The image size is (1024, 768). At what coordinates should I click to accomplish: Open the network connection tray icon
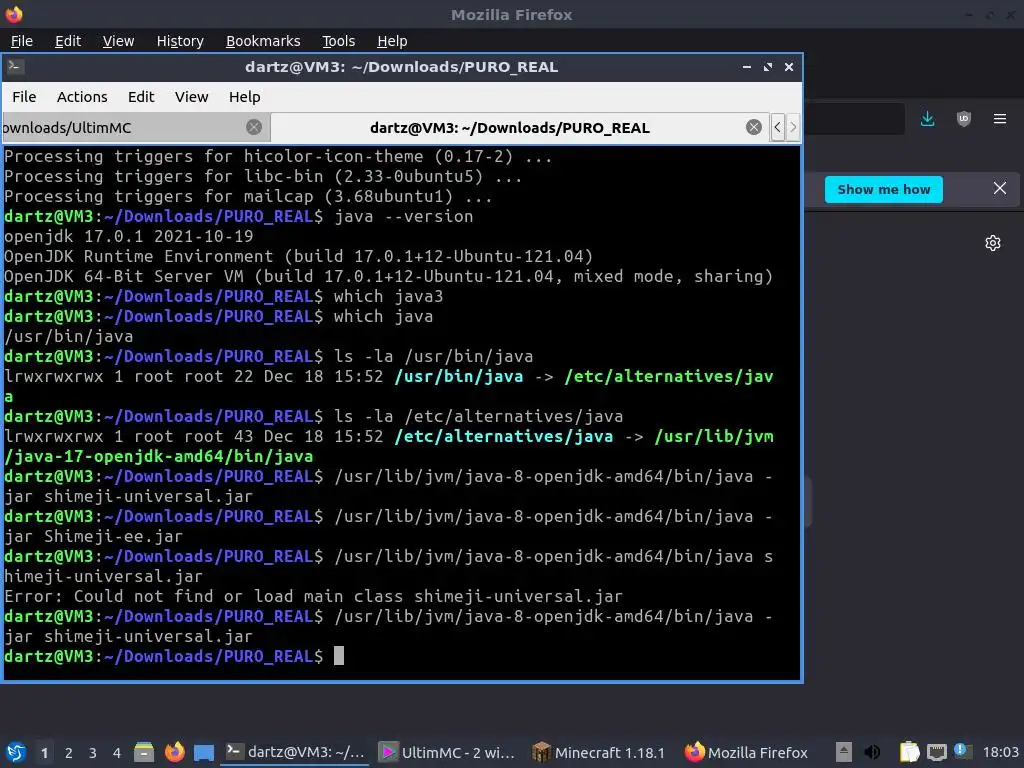click(937, 752)
